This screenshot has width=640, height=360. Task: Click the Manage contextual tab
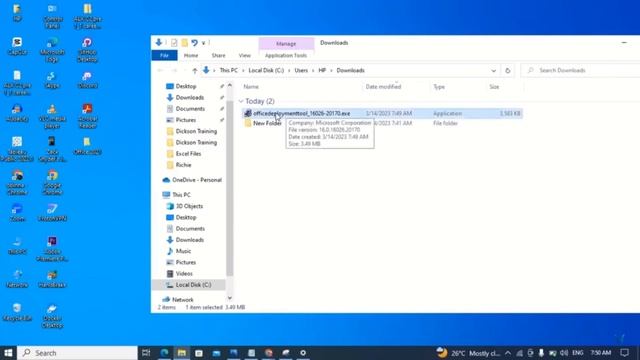286,44
